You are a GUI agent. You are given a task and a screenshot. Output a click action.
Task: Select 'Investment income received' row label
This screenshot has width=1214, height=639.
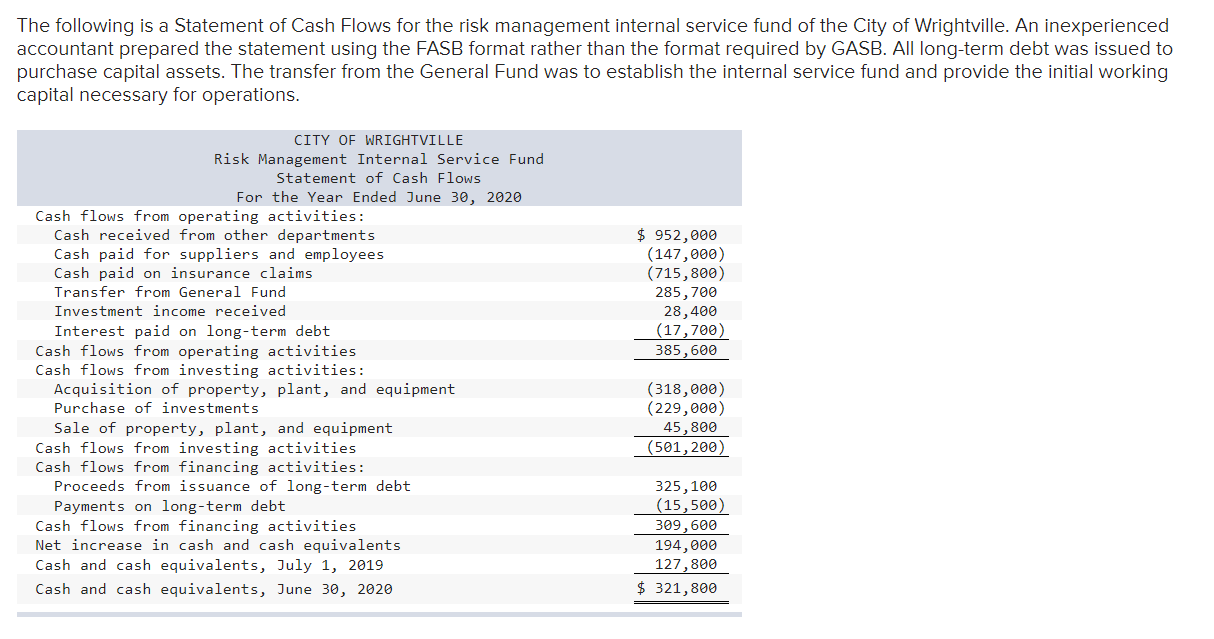point(170,311)
